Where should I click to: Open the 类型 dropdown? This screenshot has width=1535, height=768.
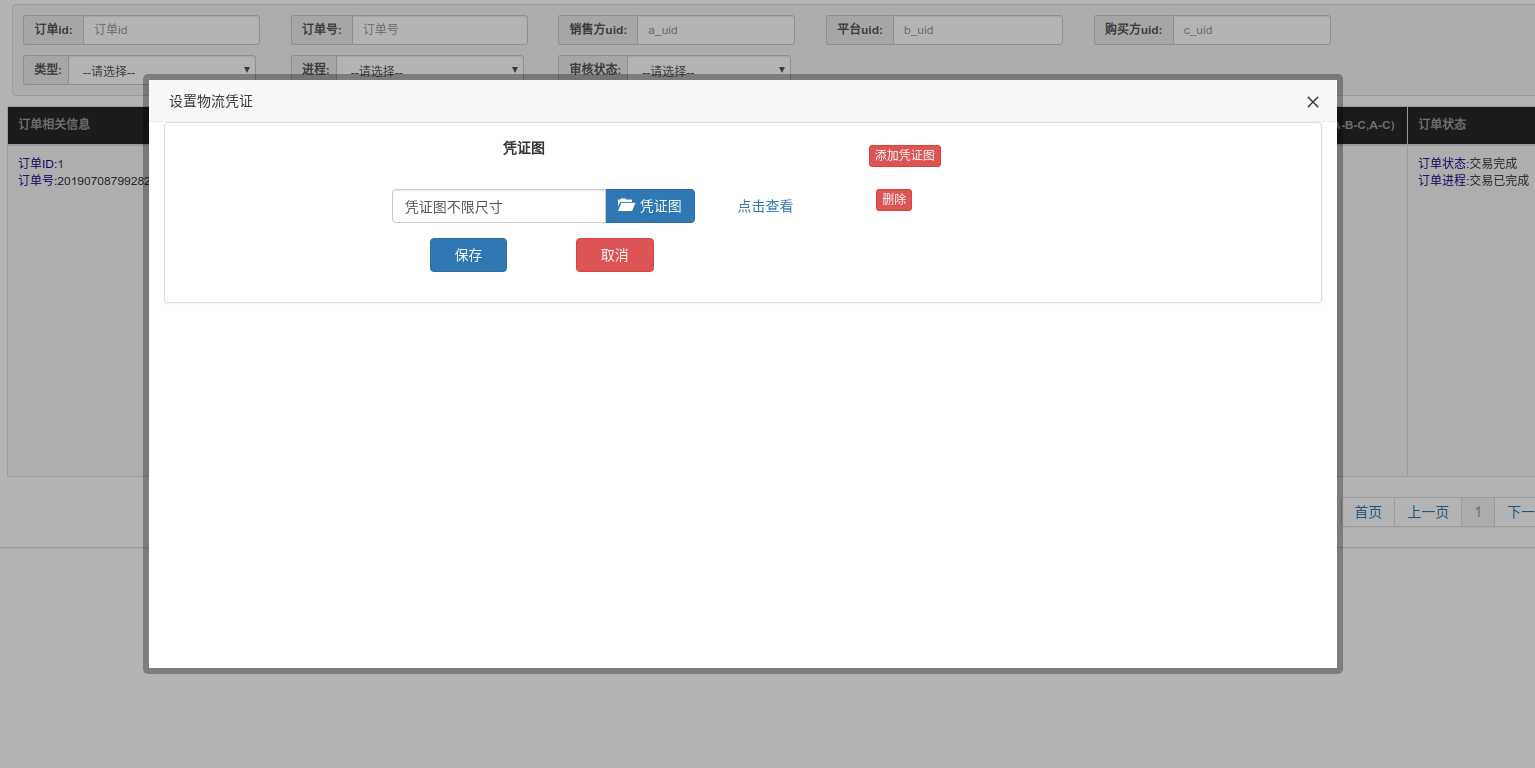[162, 68]
